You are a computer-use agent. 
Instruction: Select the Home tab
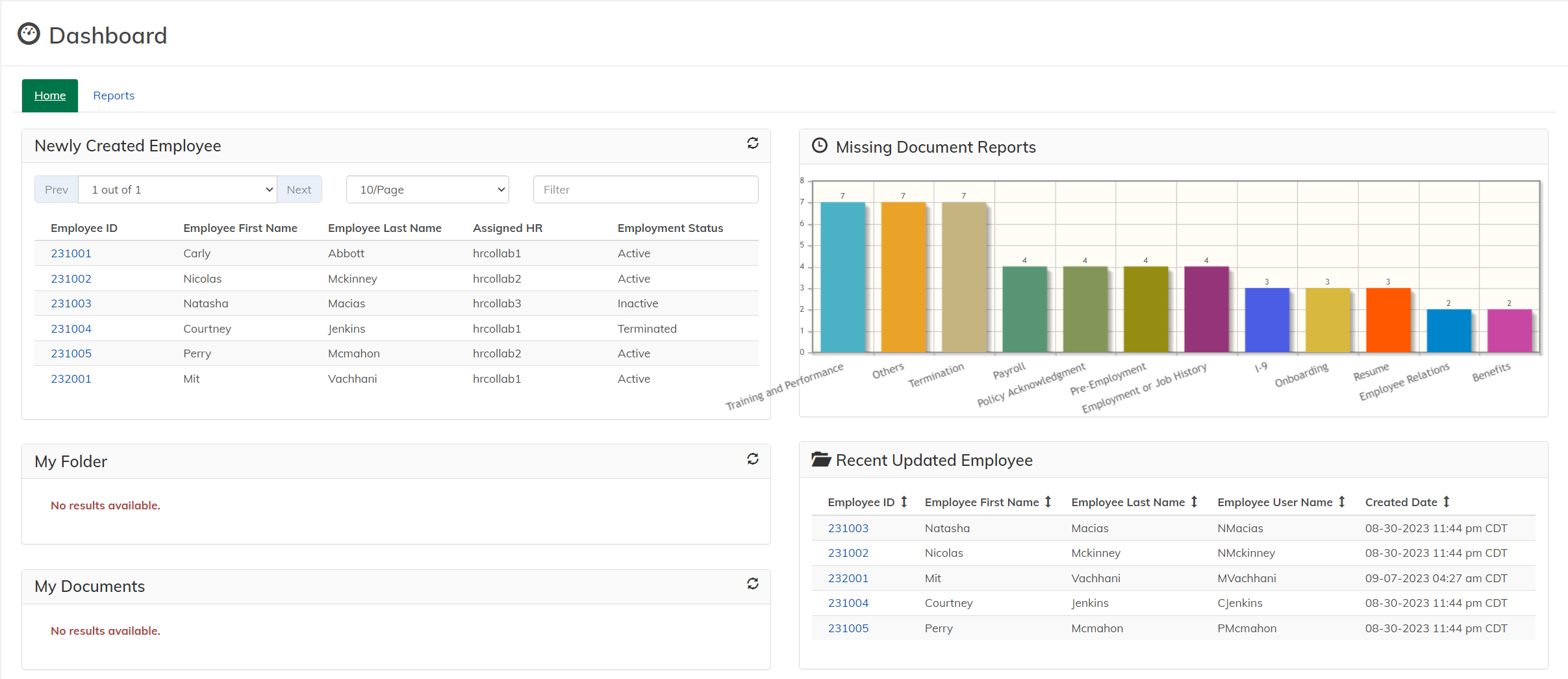coord(49,95)
